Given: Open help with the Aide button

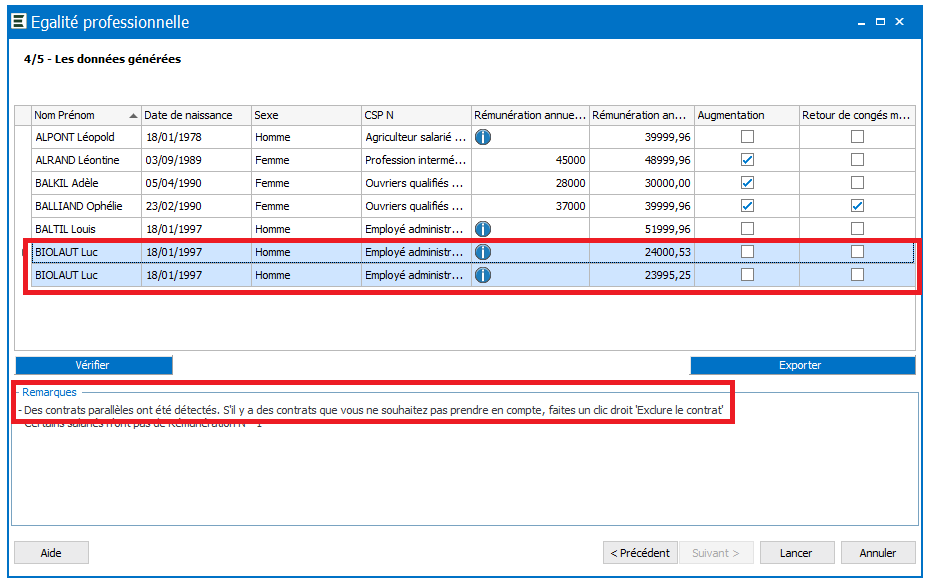Looking at the screenshot, I should 51,553.
